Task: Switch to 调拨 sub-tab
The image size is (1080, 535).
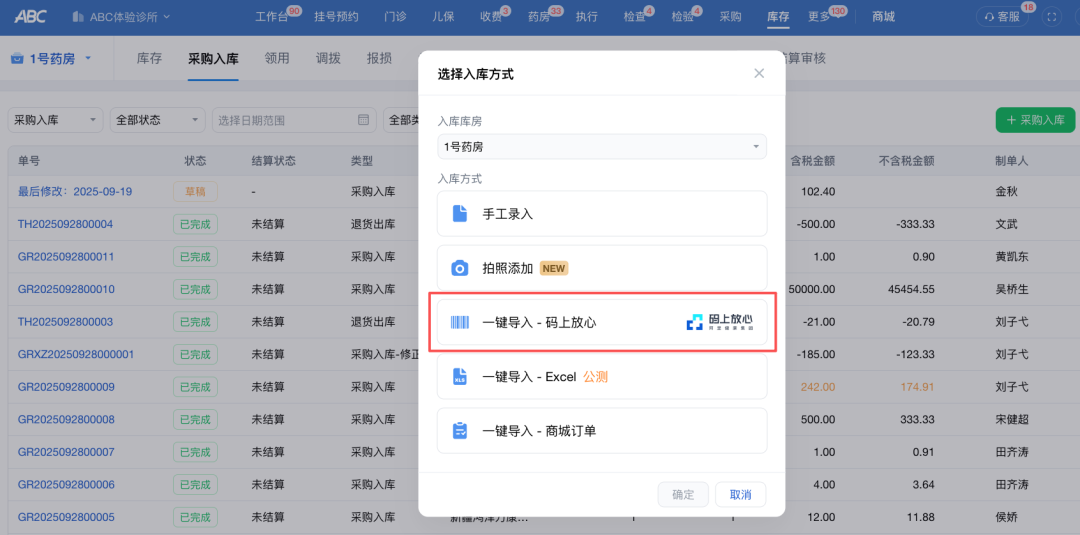Action: (328, 59)
